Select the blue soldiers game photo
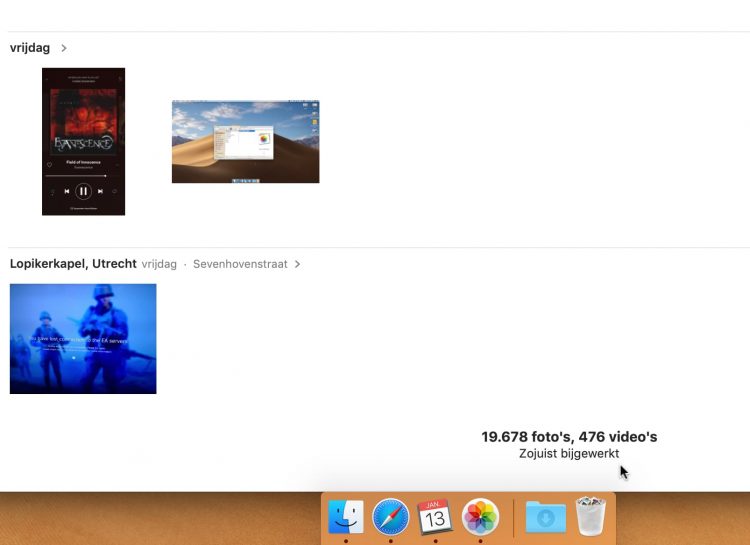Screen dimensions: 750x545 click(83, 338)
